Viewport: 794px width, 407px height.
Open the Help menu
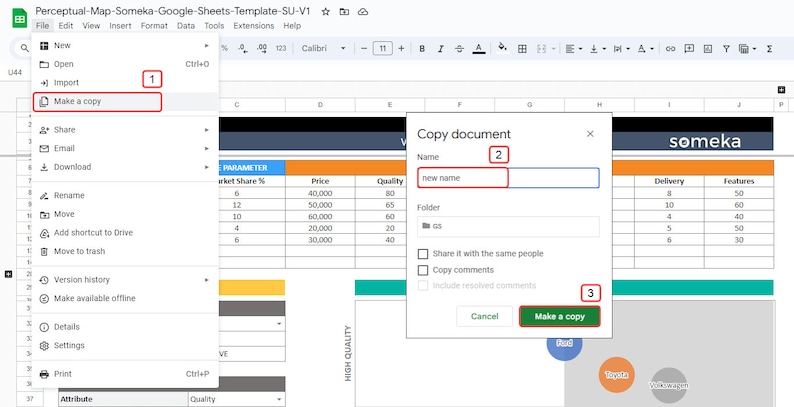[x=292, y=25]
